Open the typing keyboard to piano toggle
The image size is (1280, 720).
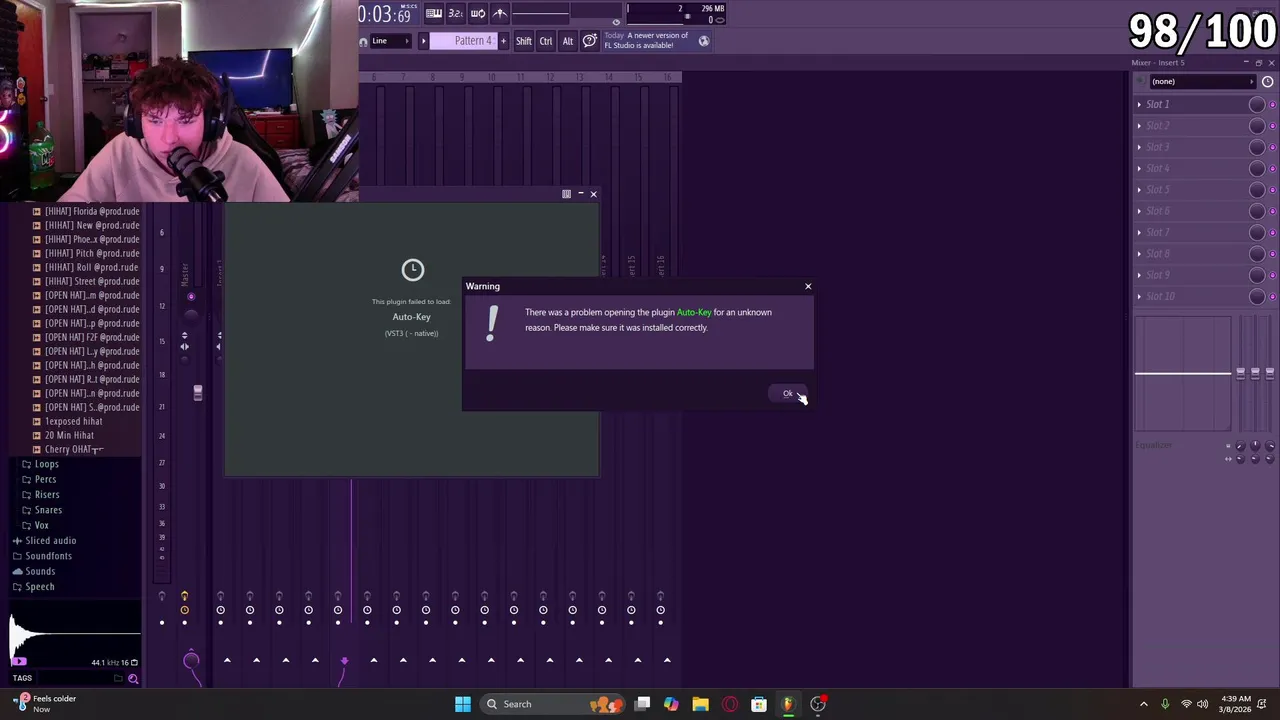coord(433,13)
